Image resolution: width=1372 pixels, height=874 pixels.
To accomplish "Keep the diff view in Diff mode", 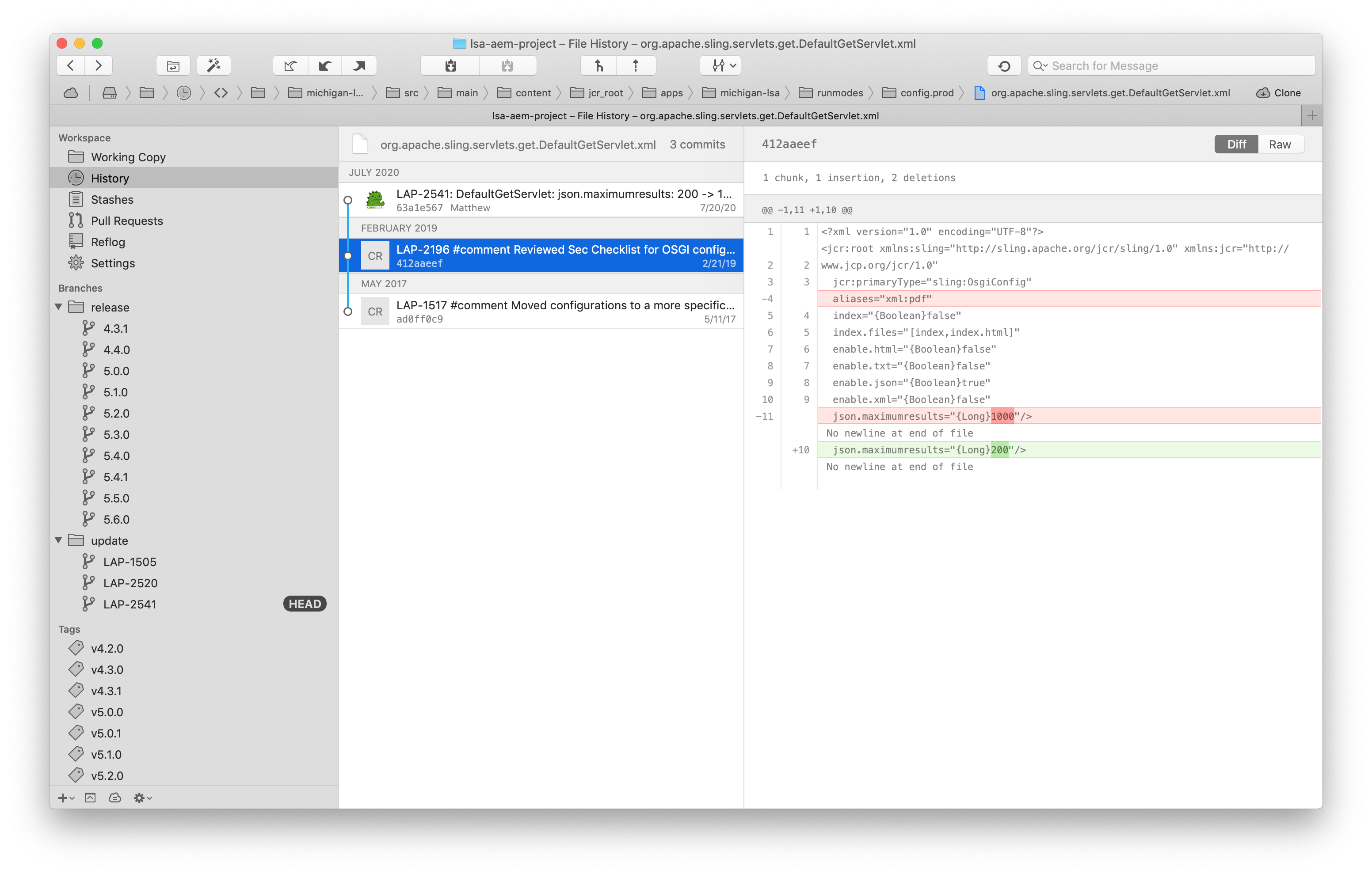I will [1236, 144].
